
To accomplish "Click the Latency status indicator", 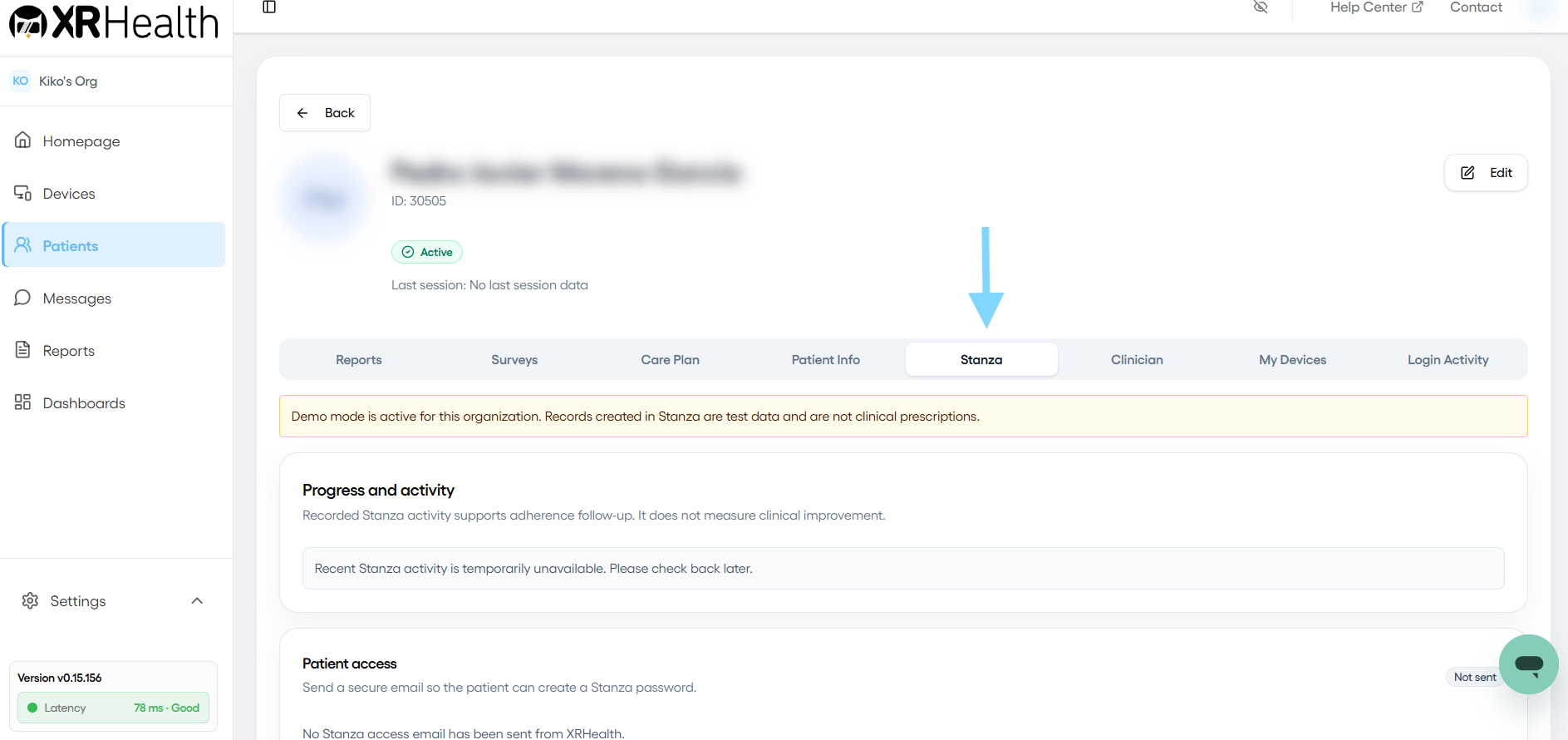I will click(x=113, y=708).
